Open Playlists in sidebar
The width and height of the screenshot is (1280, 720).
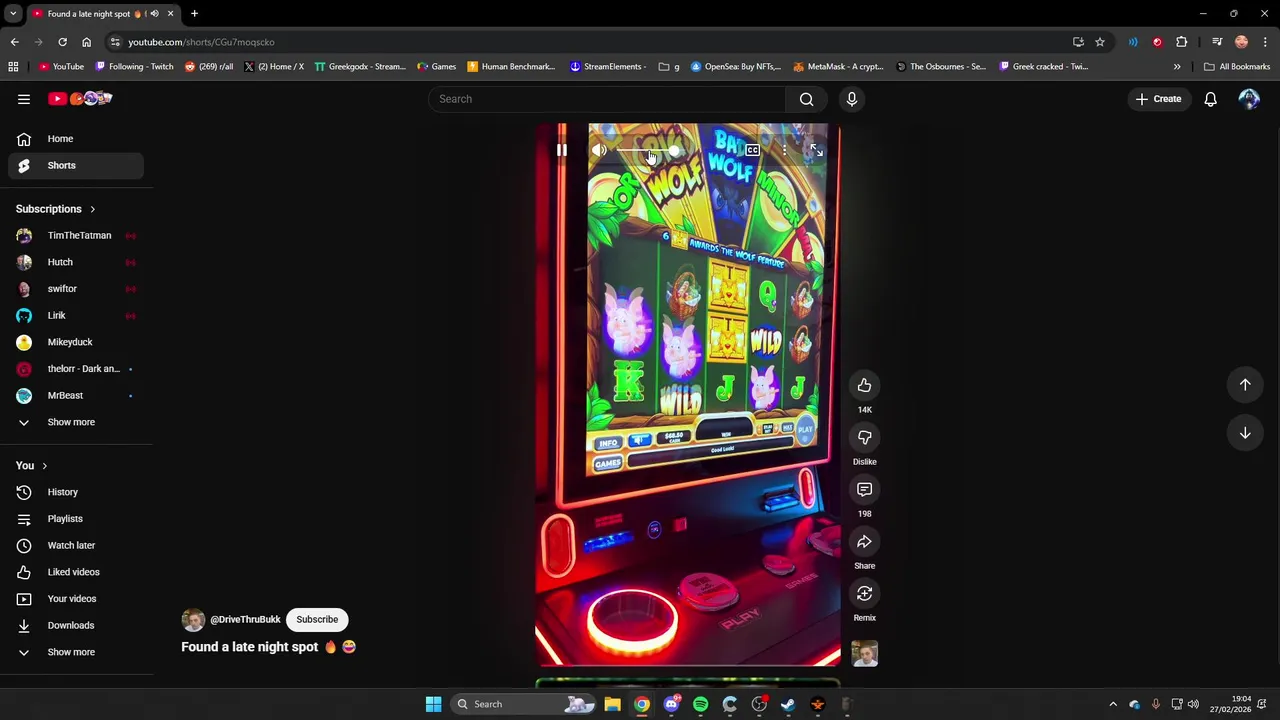pyautogui.click(x=76, y=518)
